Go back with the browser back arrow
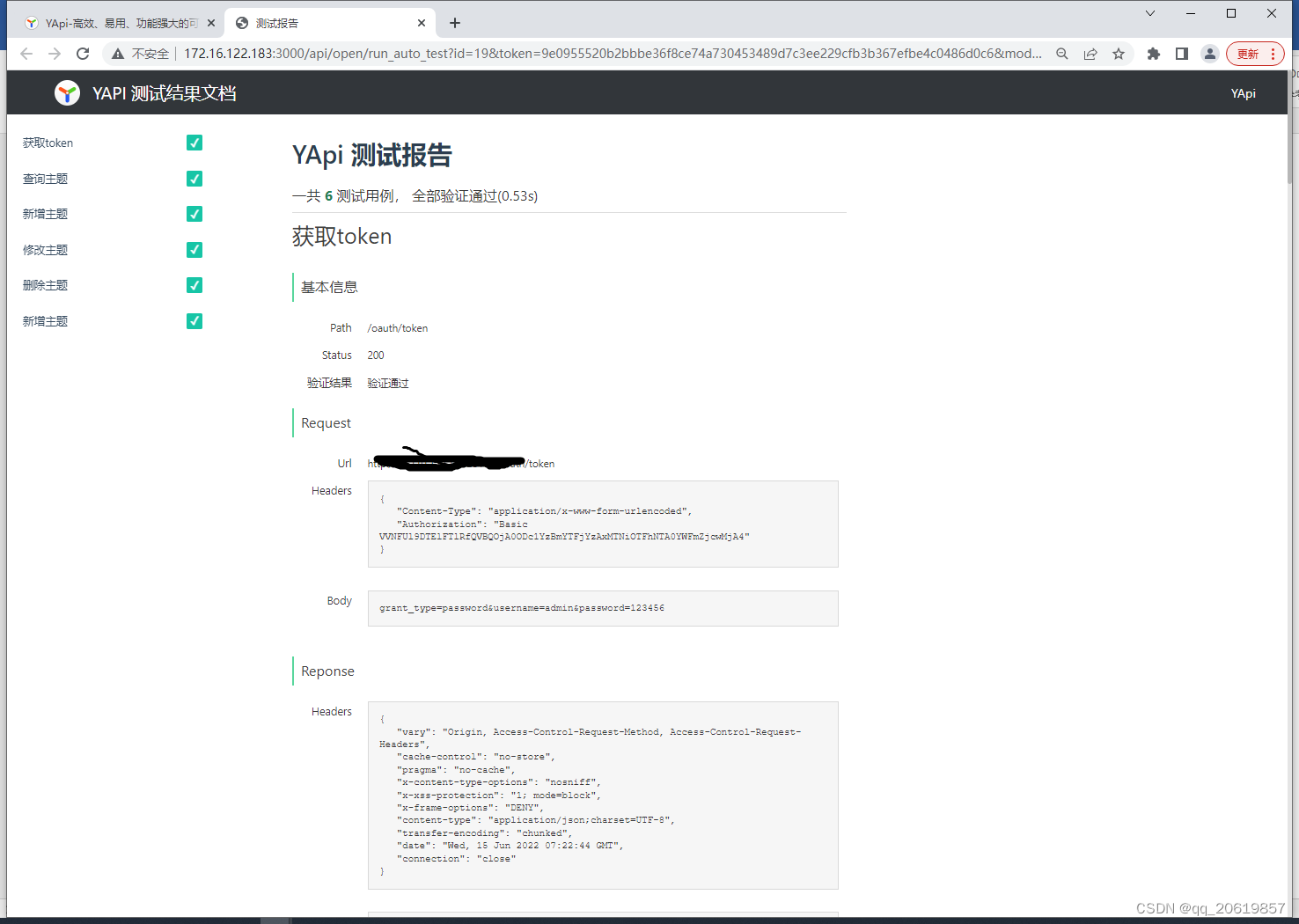Image resolution: width=1299 pixels, height=924 pixels. 26,54
